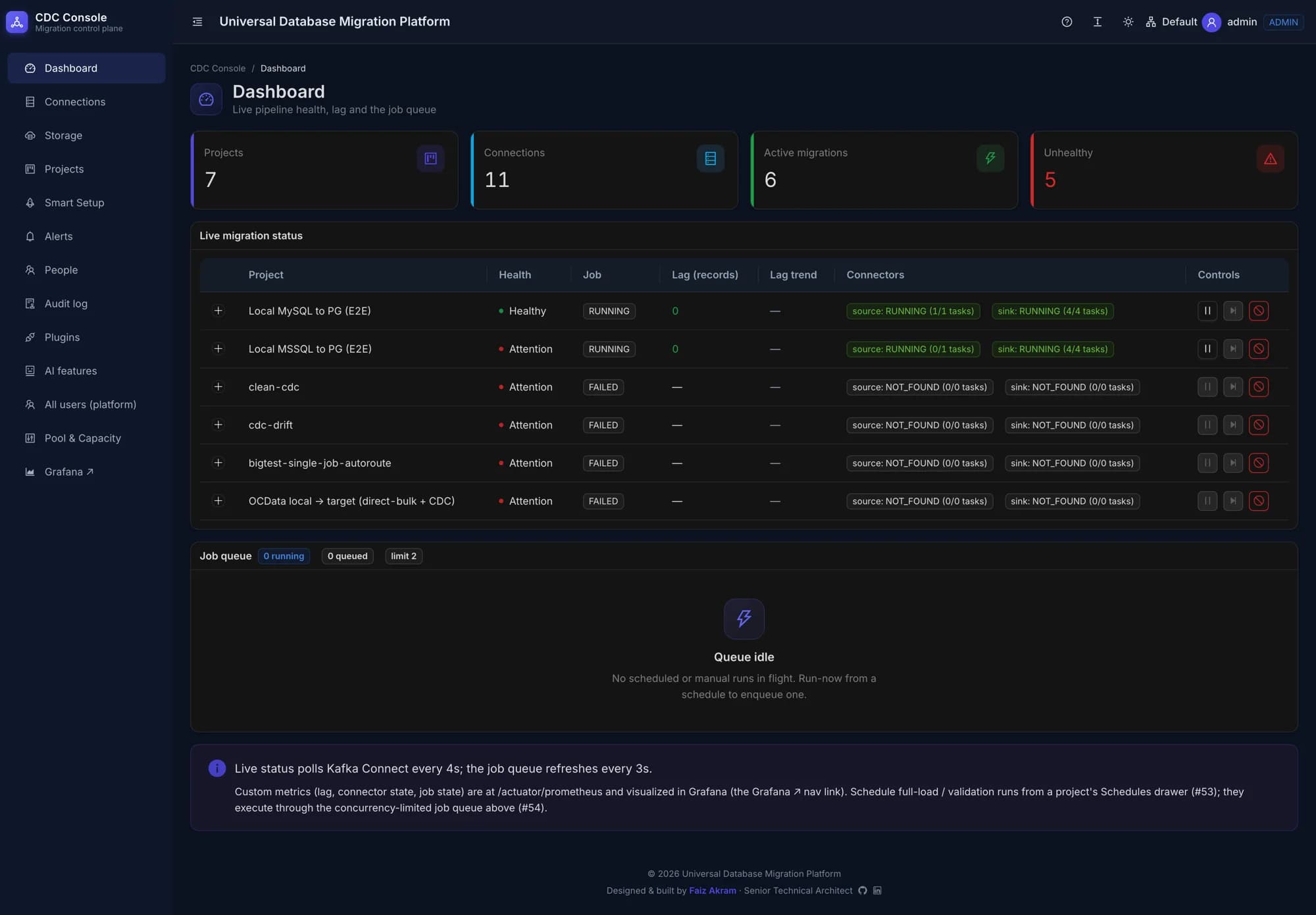1316x915 pixels.
Task: Expand the cdc-drift row
Action: (x=218, y=425)
